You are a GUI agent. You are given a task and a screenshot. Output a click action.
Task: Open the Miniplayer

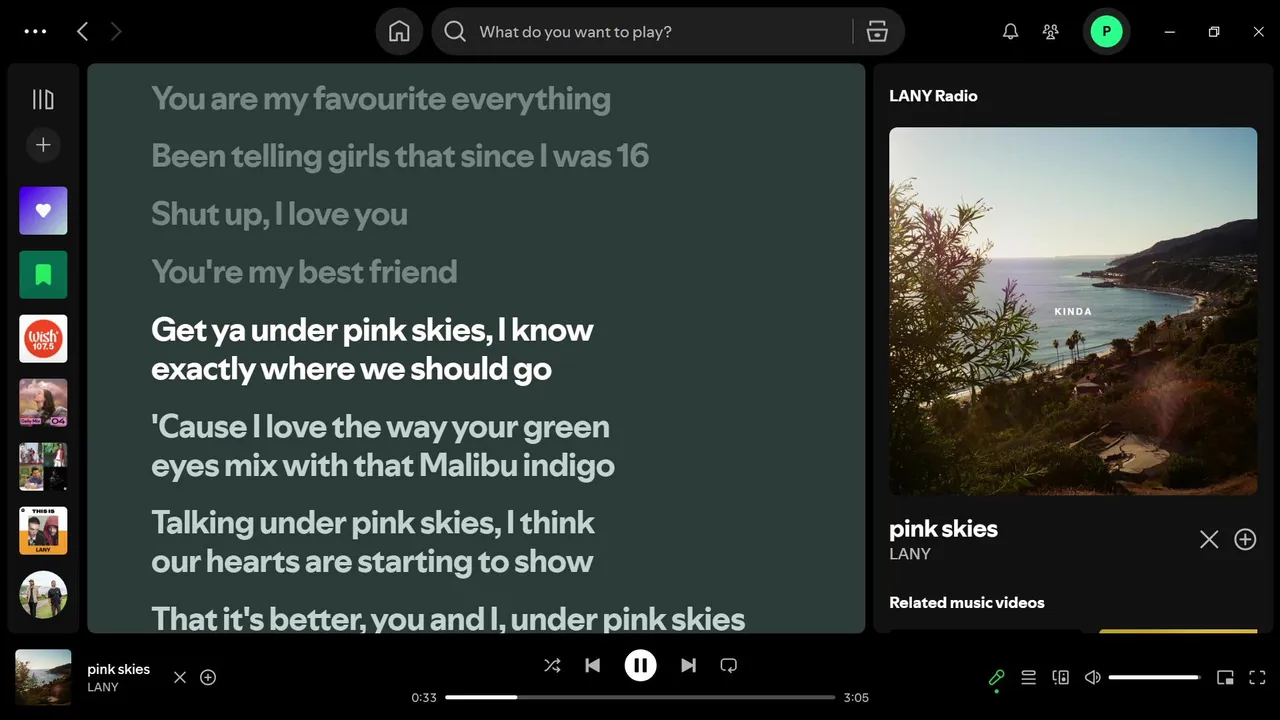click(1225, 678)
